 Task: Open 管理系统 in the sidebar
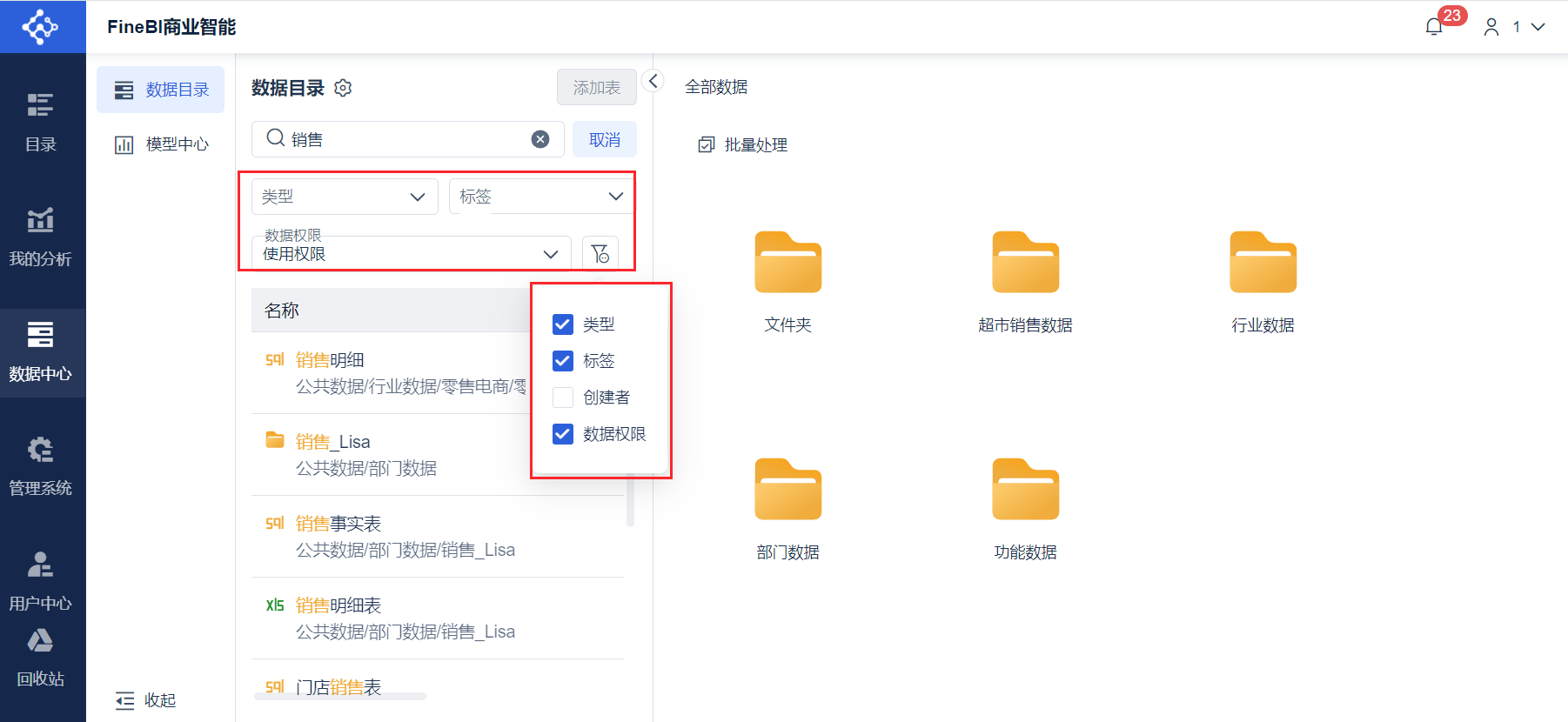[41, 466]
